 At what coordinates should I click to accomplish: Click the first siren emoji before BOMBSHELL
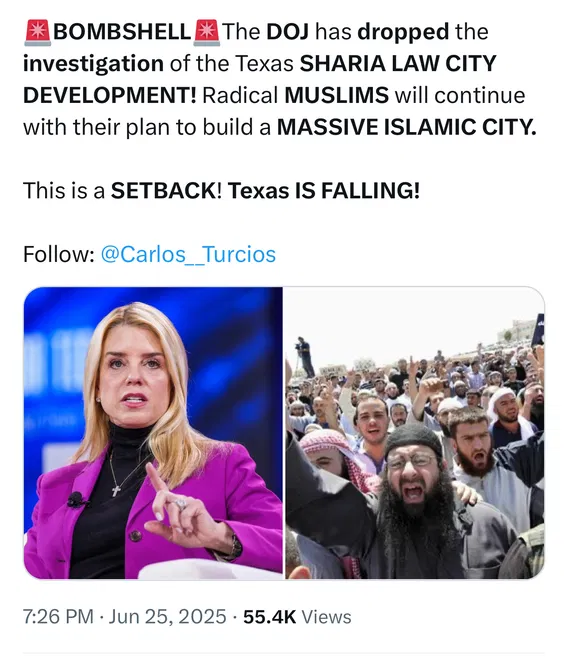tap(37, 32)
